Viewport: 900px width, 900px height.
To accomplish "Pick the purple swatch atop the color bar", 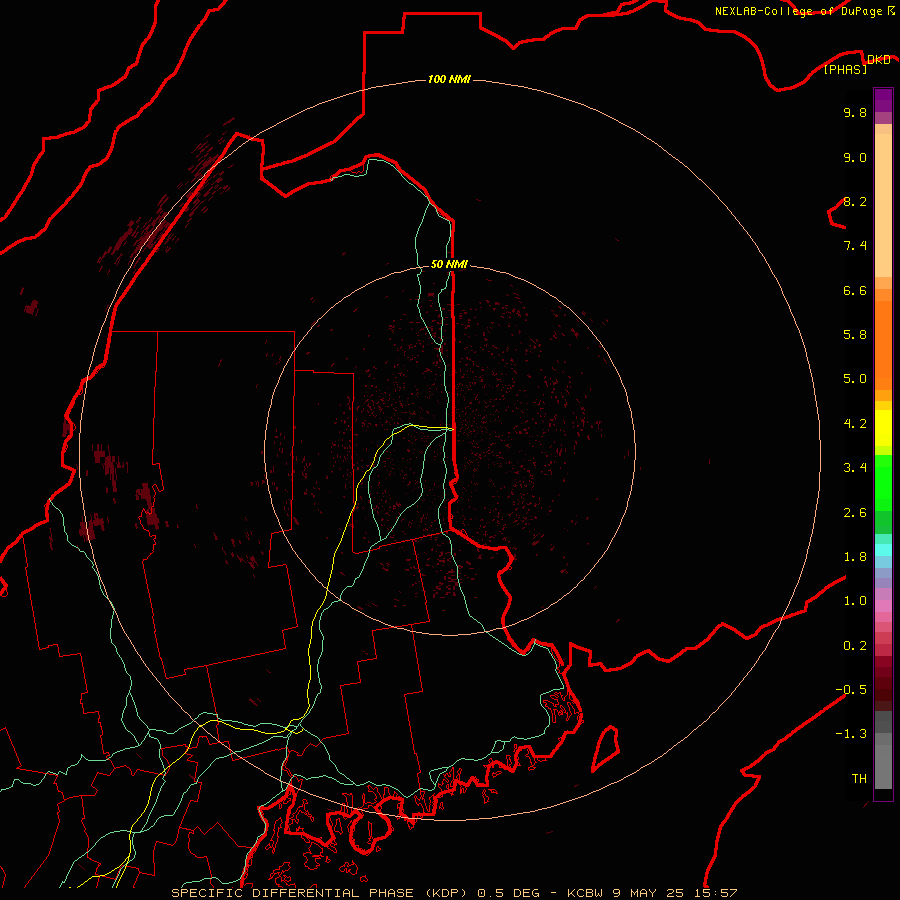I will coord(883,100).
